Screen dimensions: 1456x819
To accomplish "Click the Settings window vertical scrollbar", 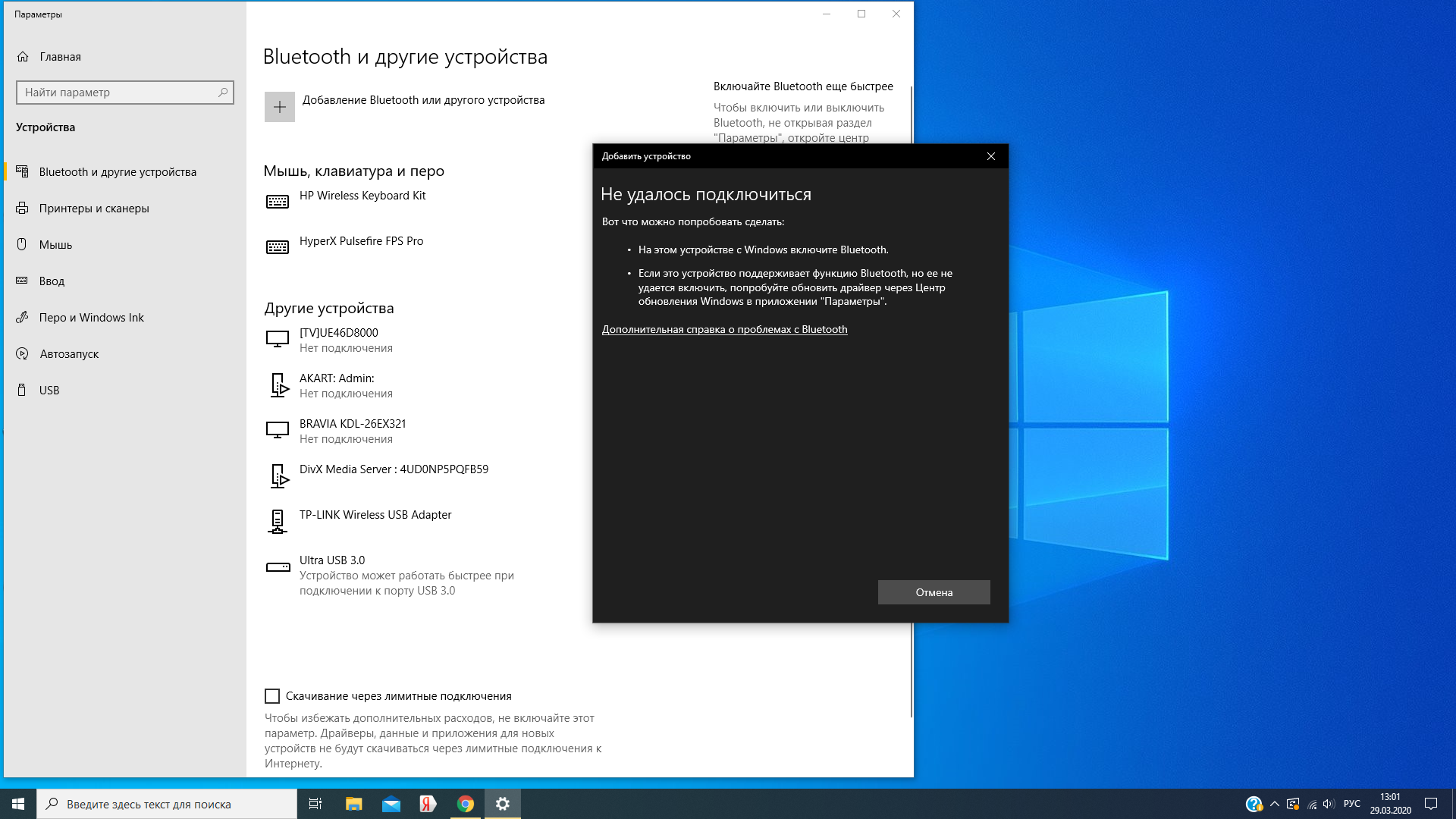I will coord(911,402).
